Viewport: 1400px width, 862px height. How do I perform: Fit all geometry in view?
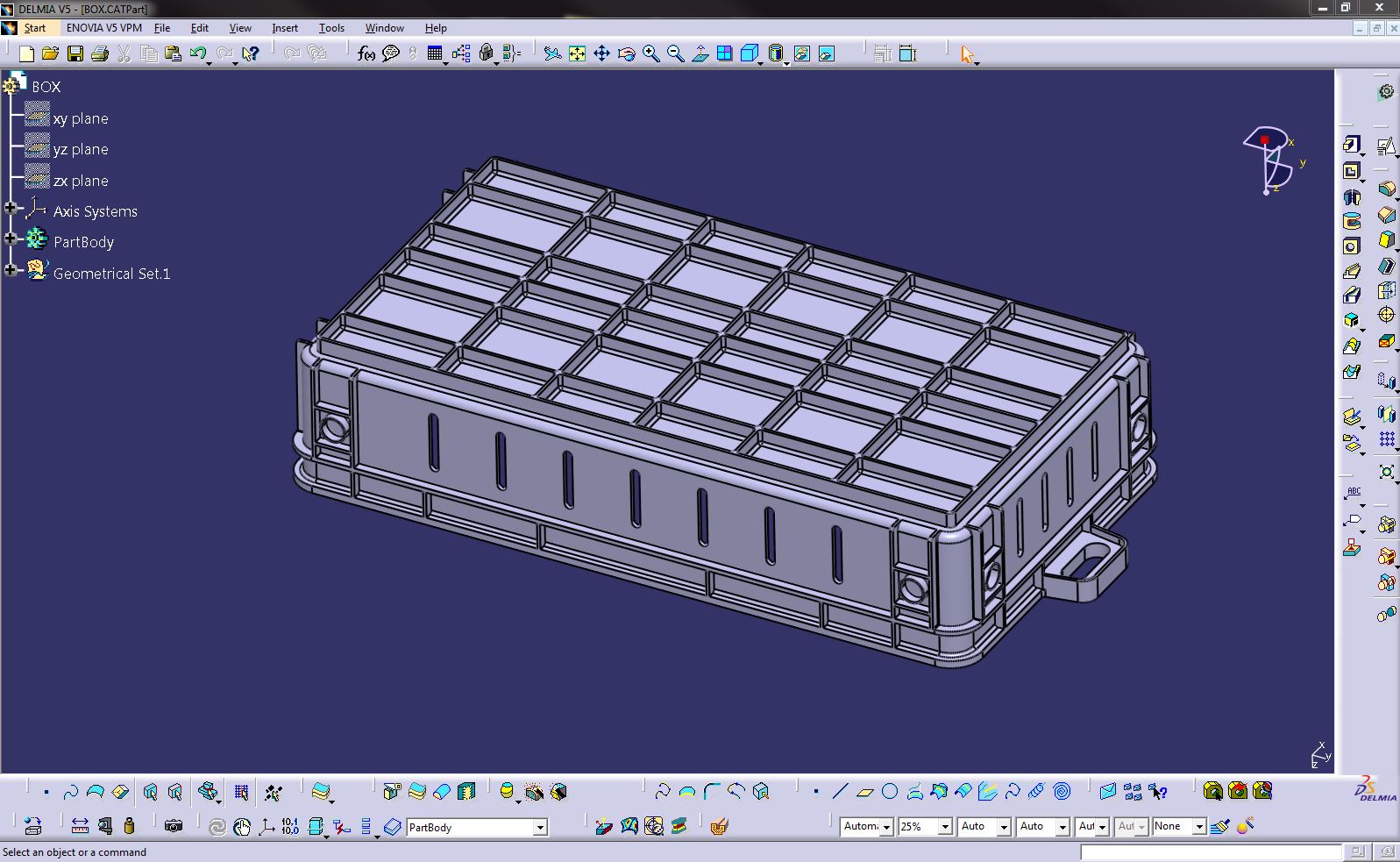(x=577, y=54)
